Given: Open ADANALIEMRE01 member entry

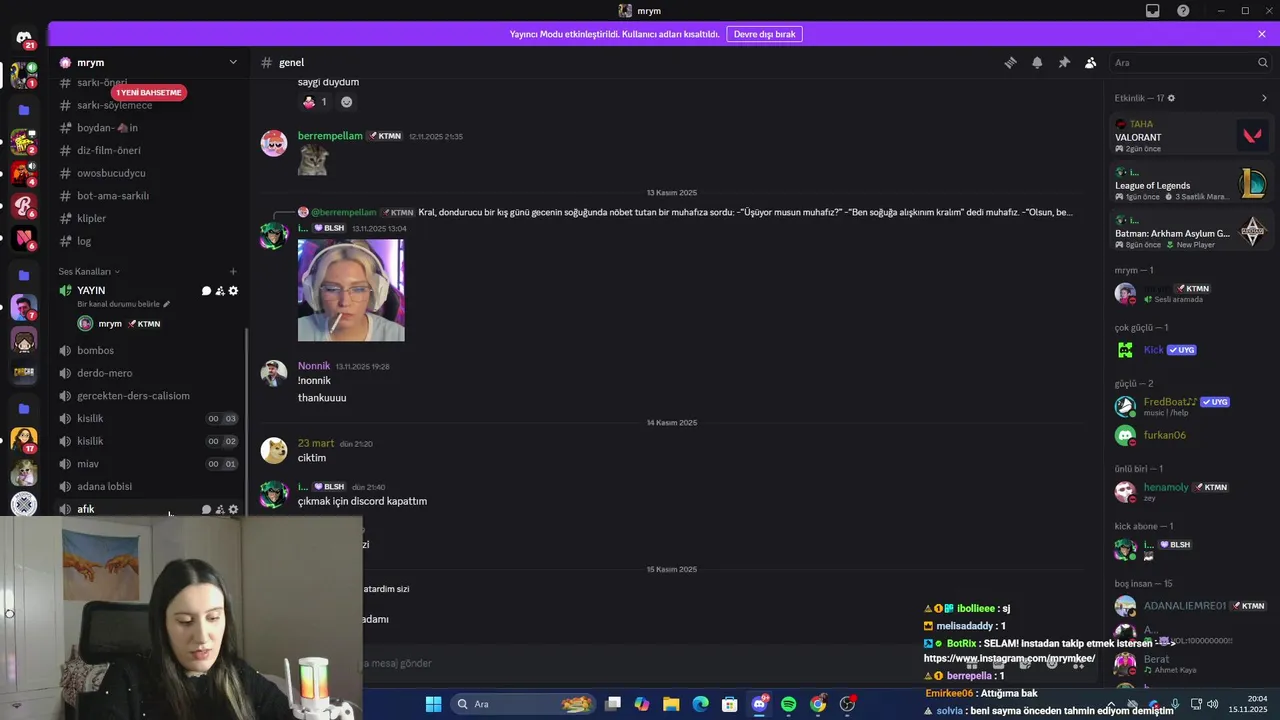Looking at the screenshot, I should click(x=1191, y=606).
